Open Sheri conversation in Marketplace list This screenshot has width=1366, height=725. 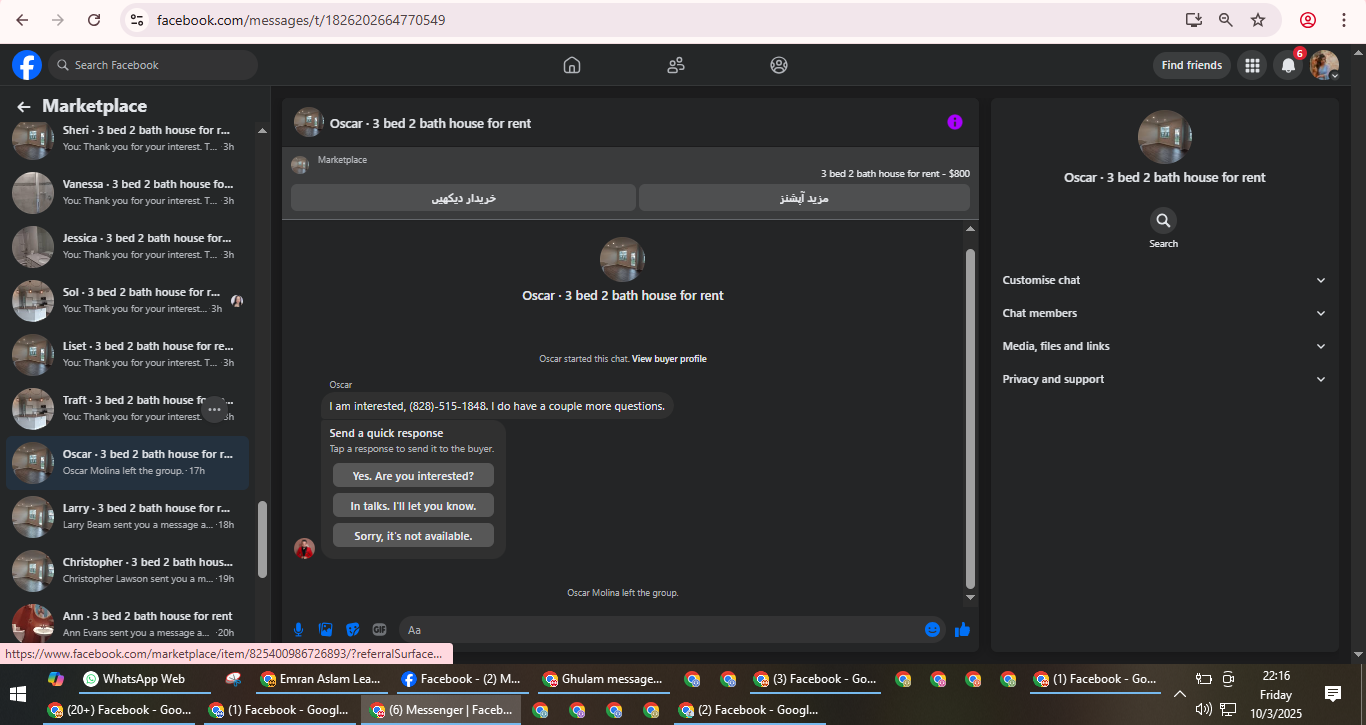pos(127,139)
